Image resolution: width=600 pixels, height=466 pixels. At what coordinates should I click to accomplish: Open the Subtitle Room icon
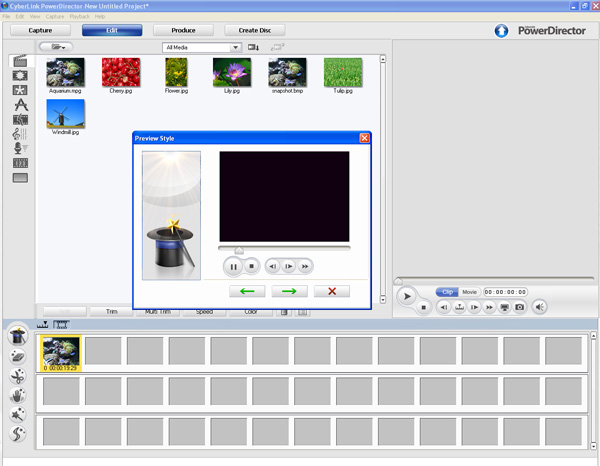pos(20,178)
